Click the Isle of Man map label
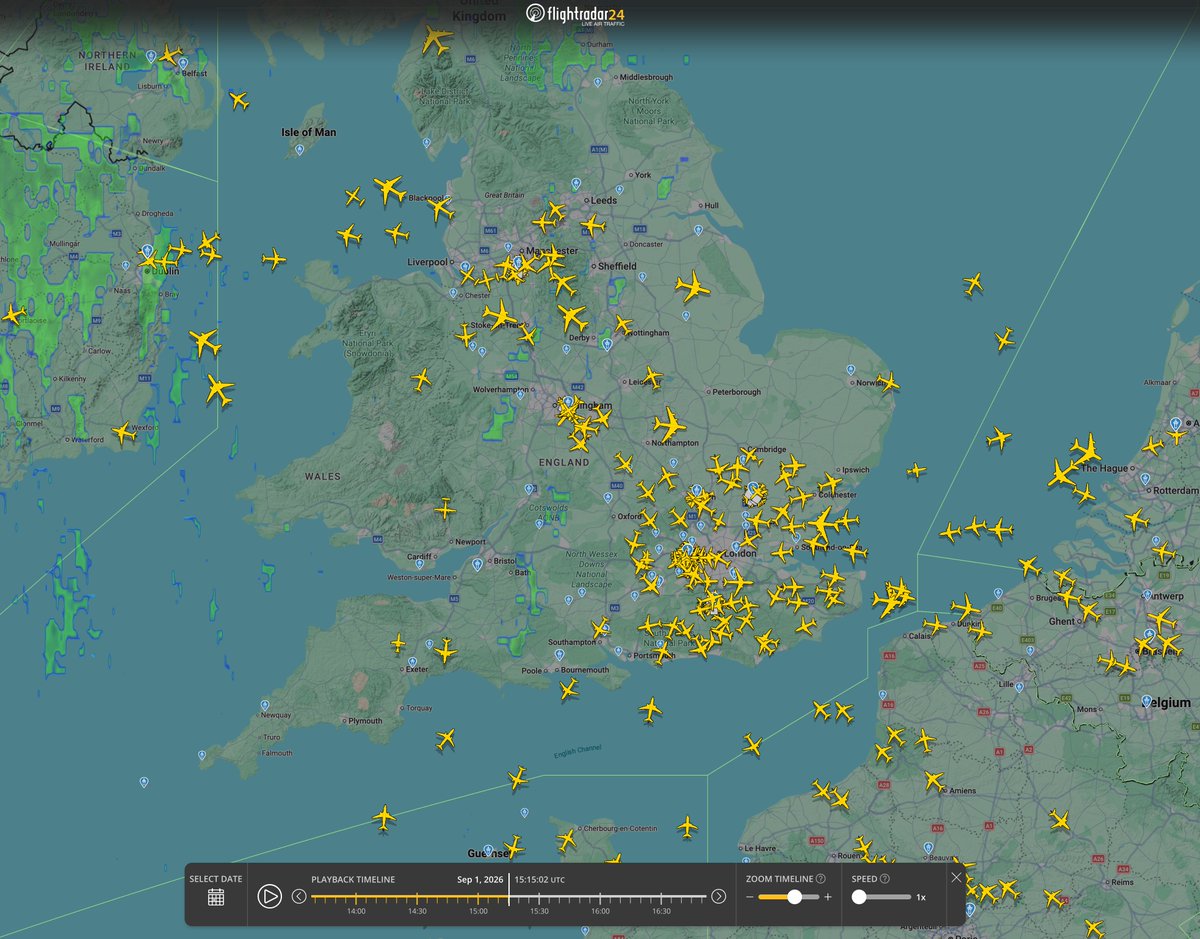Image resolution: width=1200 pixels, height=939 pixels. [x=309, y=132]
